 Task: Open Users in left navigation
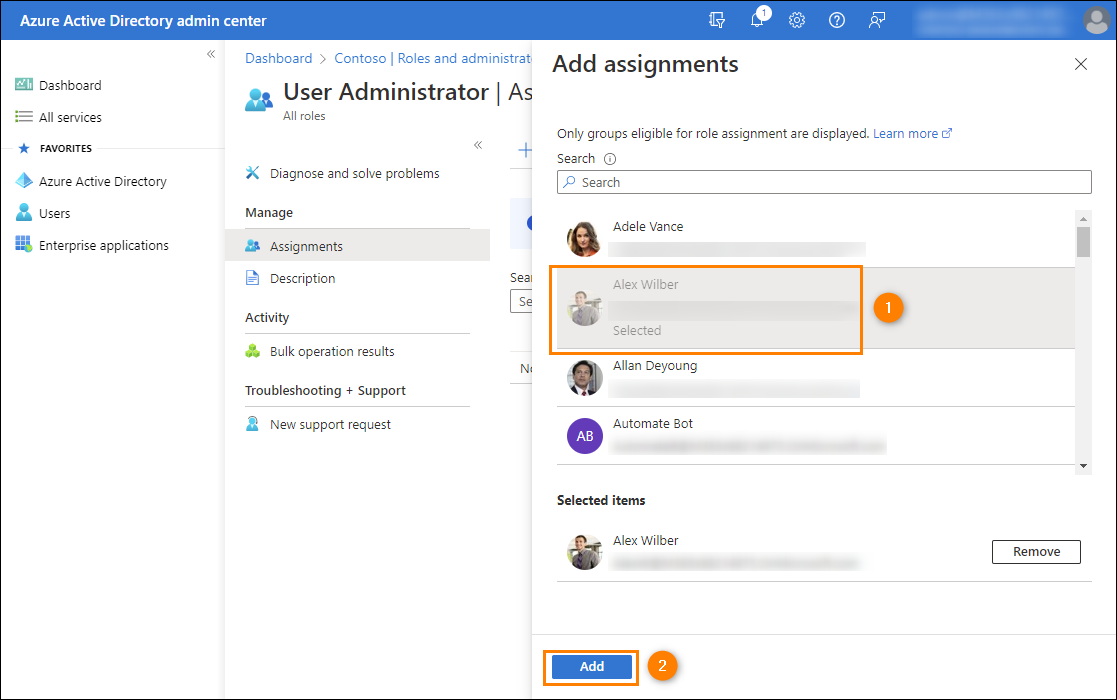(x=54, y=214)
